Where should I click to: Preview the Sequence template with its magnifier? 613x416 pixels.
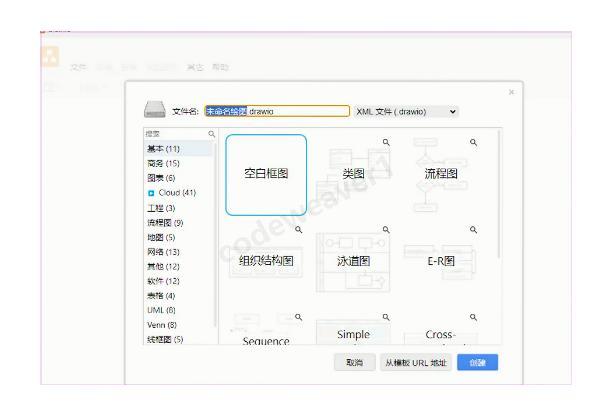pyautogui.click(x=299, y=317)
